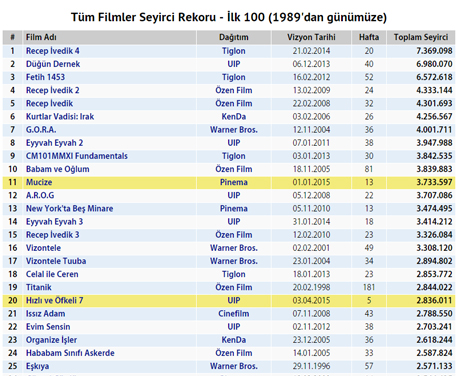This screenshot has height=376, width=458.
Task: Click Tiglon distributor in Celal ile Ceren row
Action: pos(234,274)
